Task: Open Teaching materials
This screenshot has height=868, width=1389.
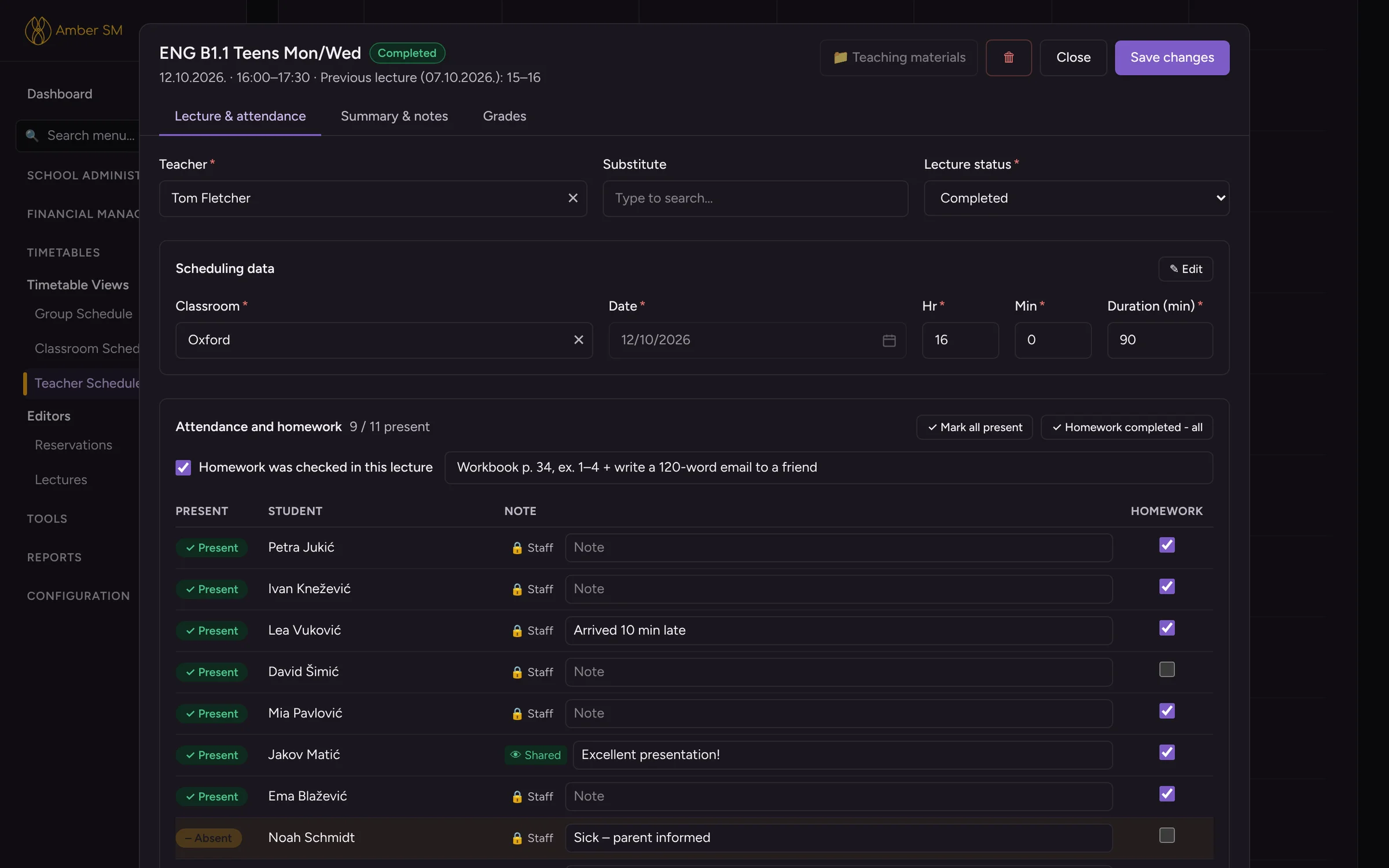Action: click(898, 57)
